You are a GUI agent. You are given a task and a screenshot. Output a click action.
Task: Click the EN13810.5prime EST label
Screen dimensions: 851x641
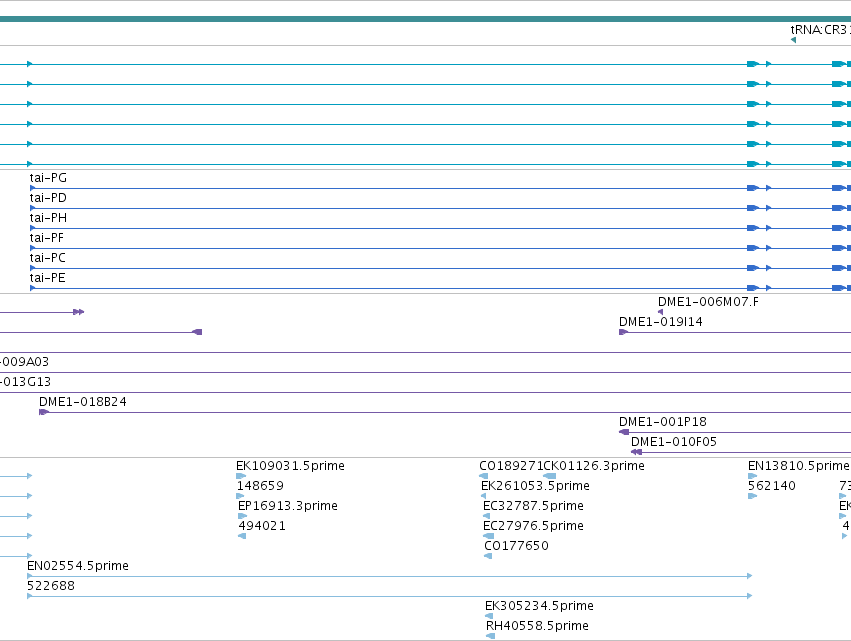[x=799, y=466]
